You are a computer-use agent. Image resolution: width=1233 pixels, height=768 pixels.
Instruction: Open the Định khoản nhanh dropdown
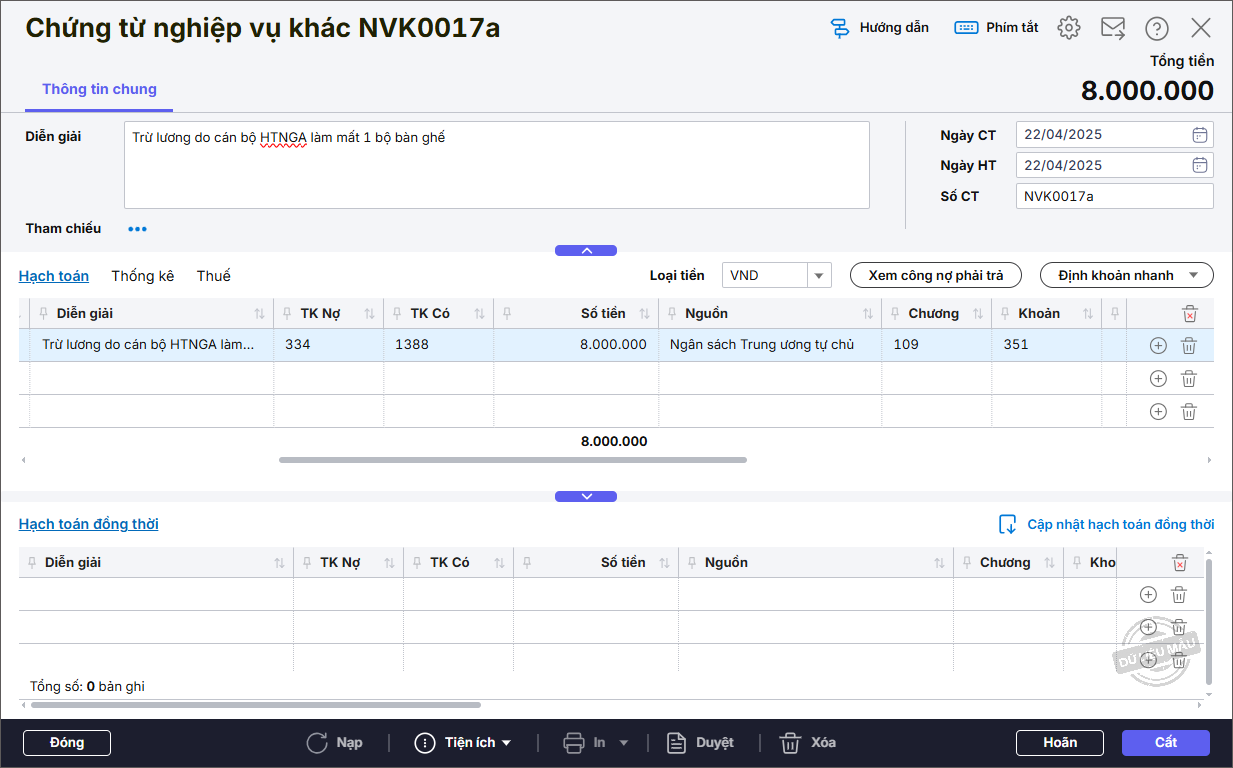(x=1126, y=275)
